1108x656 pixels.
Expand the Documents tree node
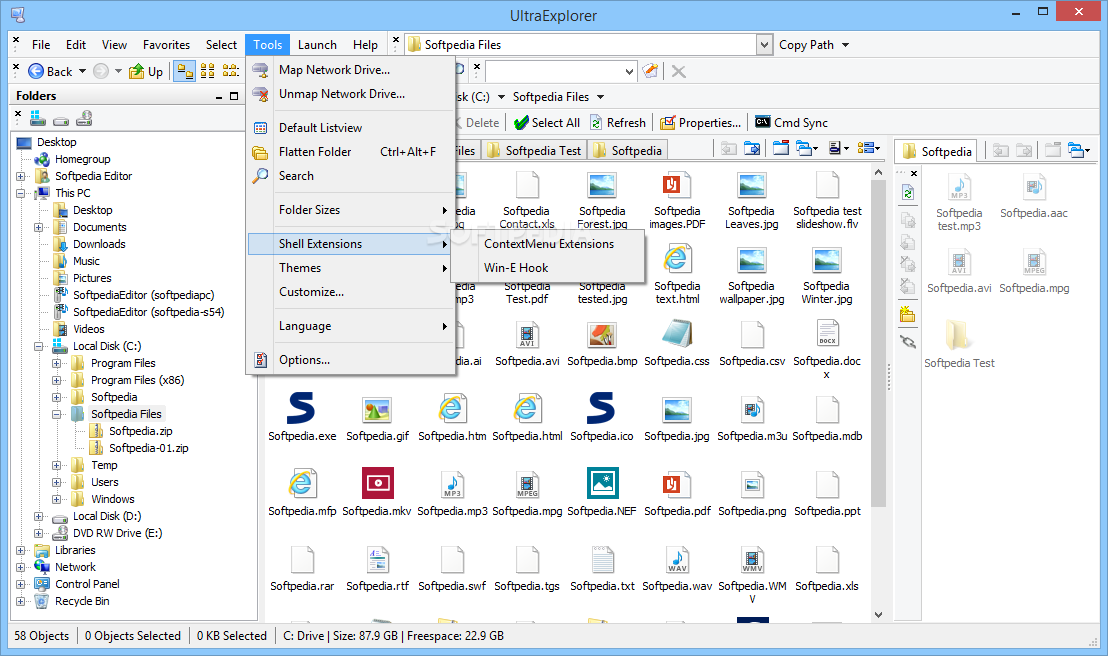point(38,227)
